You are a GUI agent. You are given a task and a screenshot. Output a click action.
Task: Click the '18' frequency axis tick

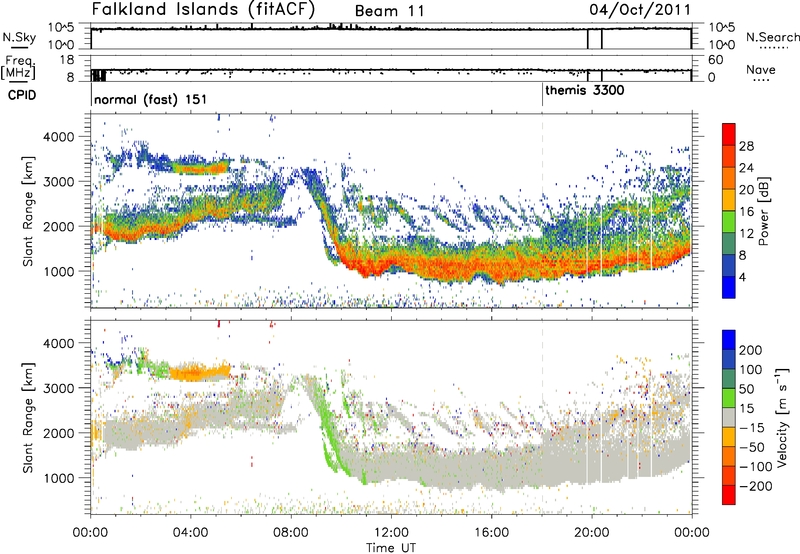[67, 60]
